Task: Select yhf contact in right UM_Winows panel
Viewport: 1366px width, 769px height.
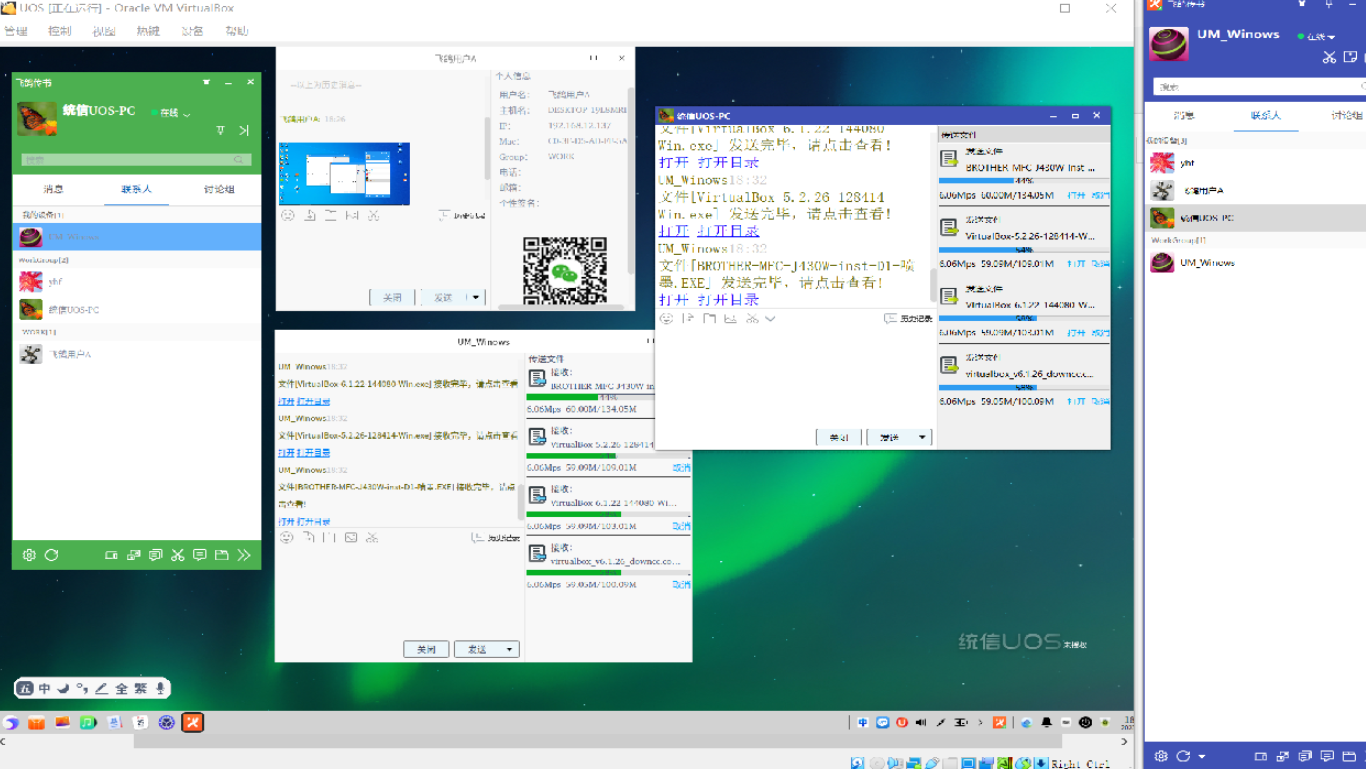Action: click(1255, 162)
